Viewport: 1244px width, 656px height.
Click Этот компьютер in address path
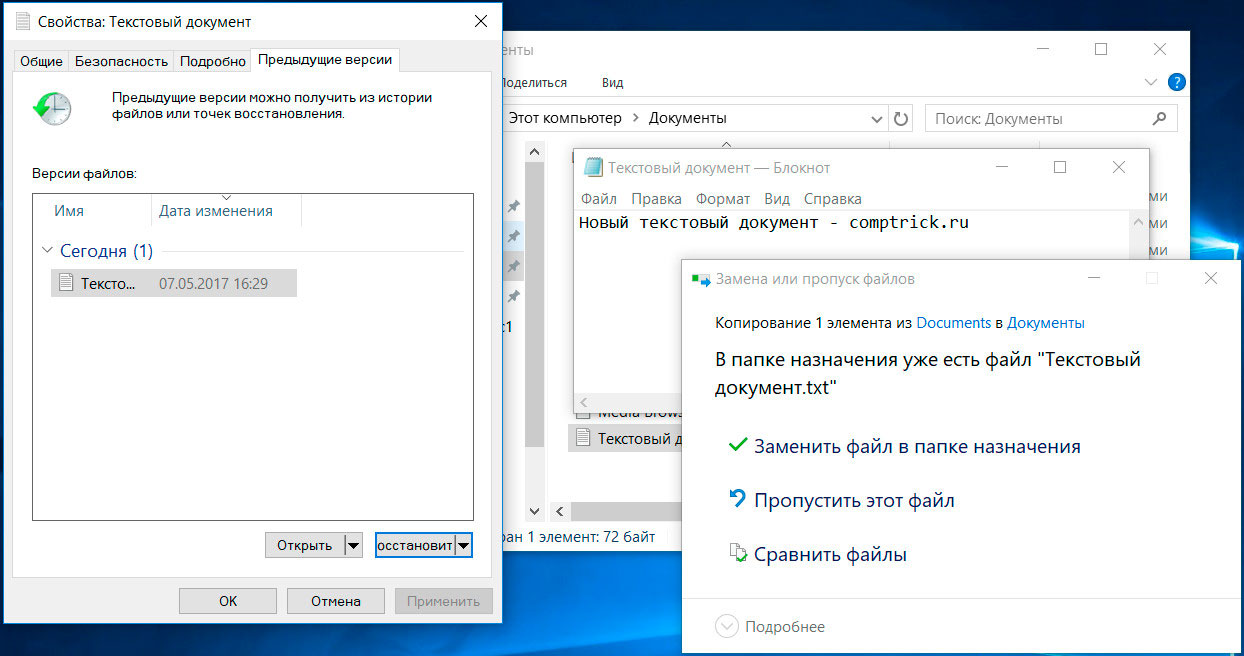(x=564, y=118)
